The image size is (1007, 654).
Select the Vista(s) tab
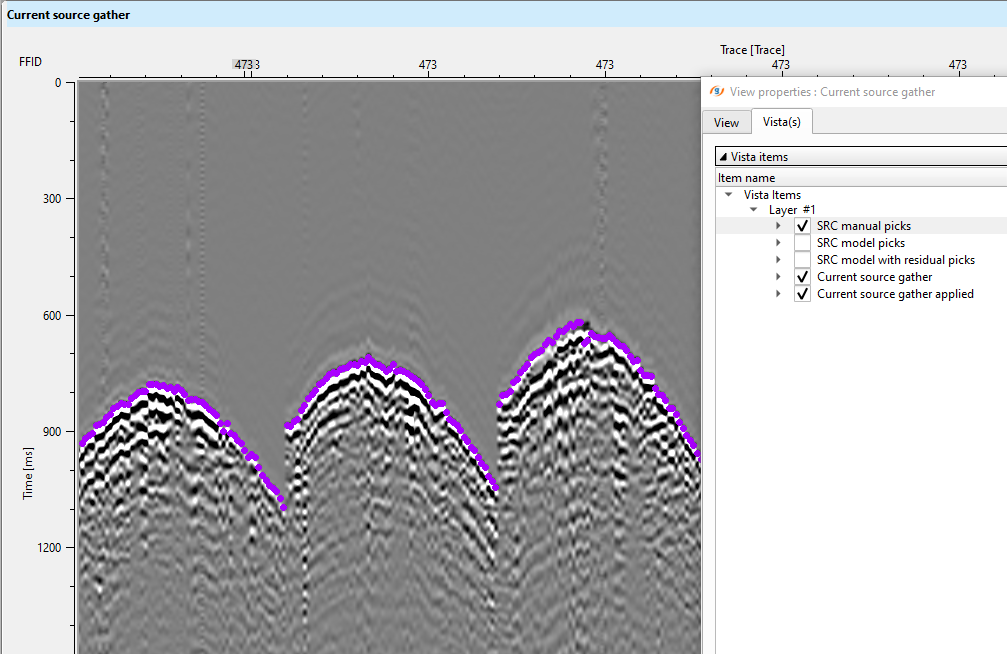tap(782, 122)
